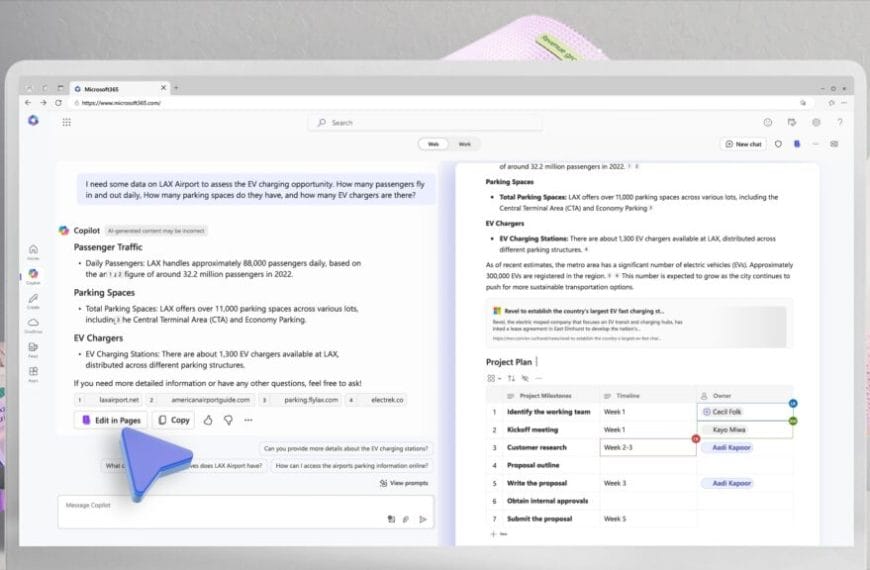Image resolution: width=870 pixels, height=570 pixels.
Task: Click the send arrow in the message box
Action: (423, 519)
